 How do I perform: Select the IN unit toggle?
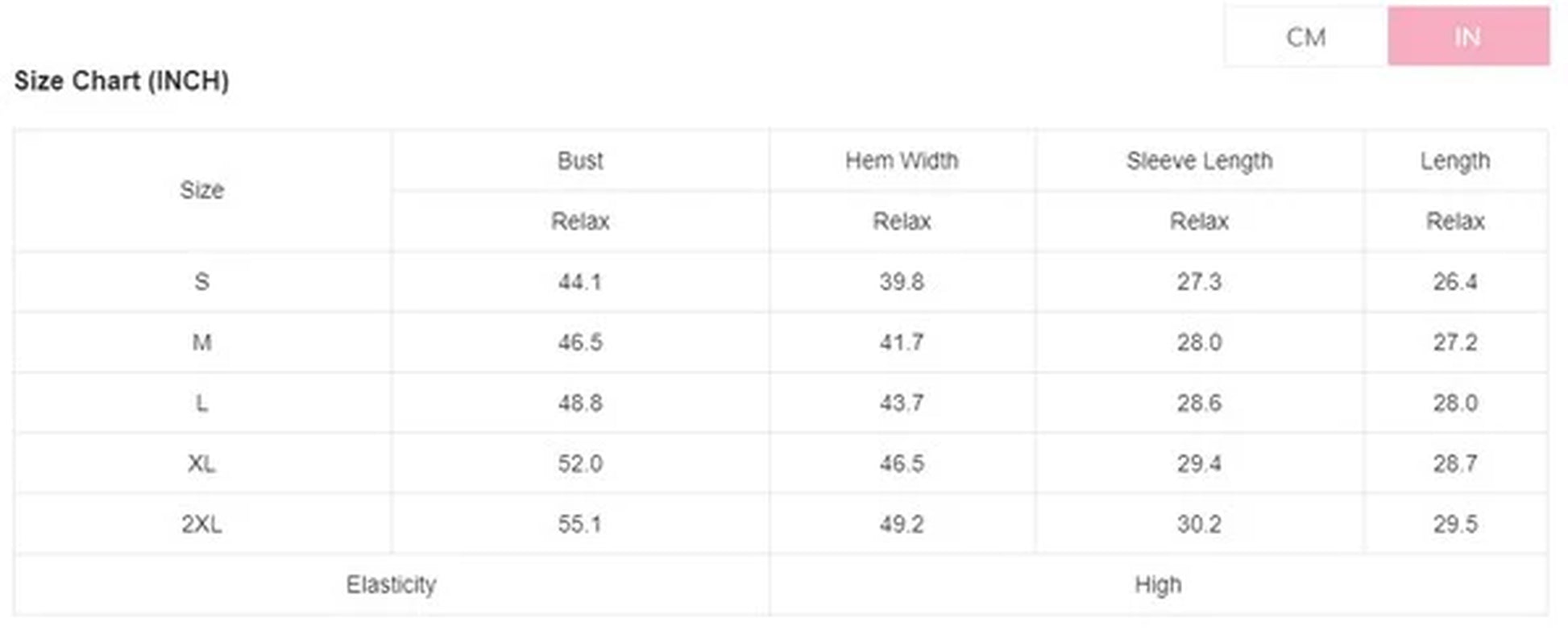[1467, 37]
